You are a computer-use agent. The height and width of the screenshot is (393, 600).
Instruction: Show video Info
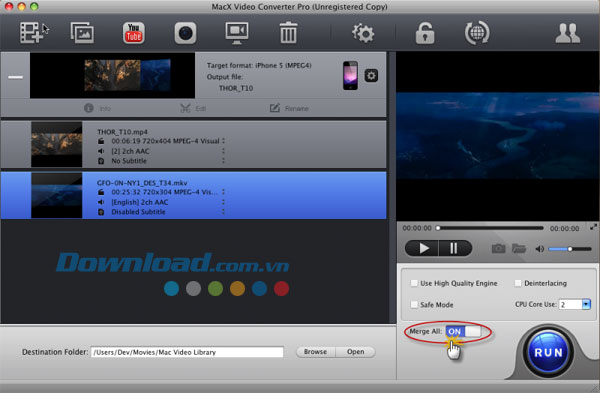click(97, 108)
